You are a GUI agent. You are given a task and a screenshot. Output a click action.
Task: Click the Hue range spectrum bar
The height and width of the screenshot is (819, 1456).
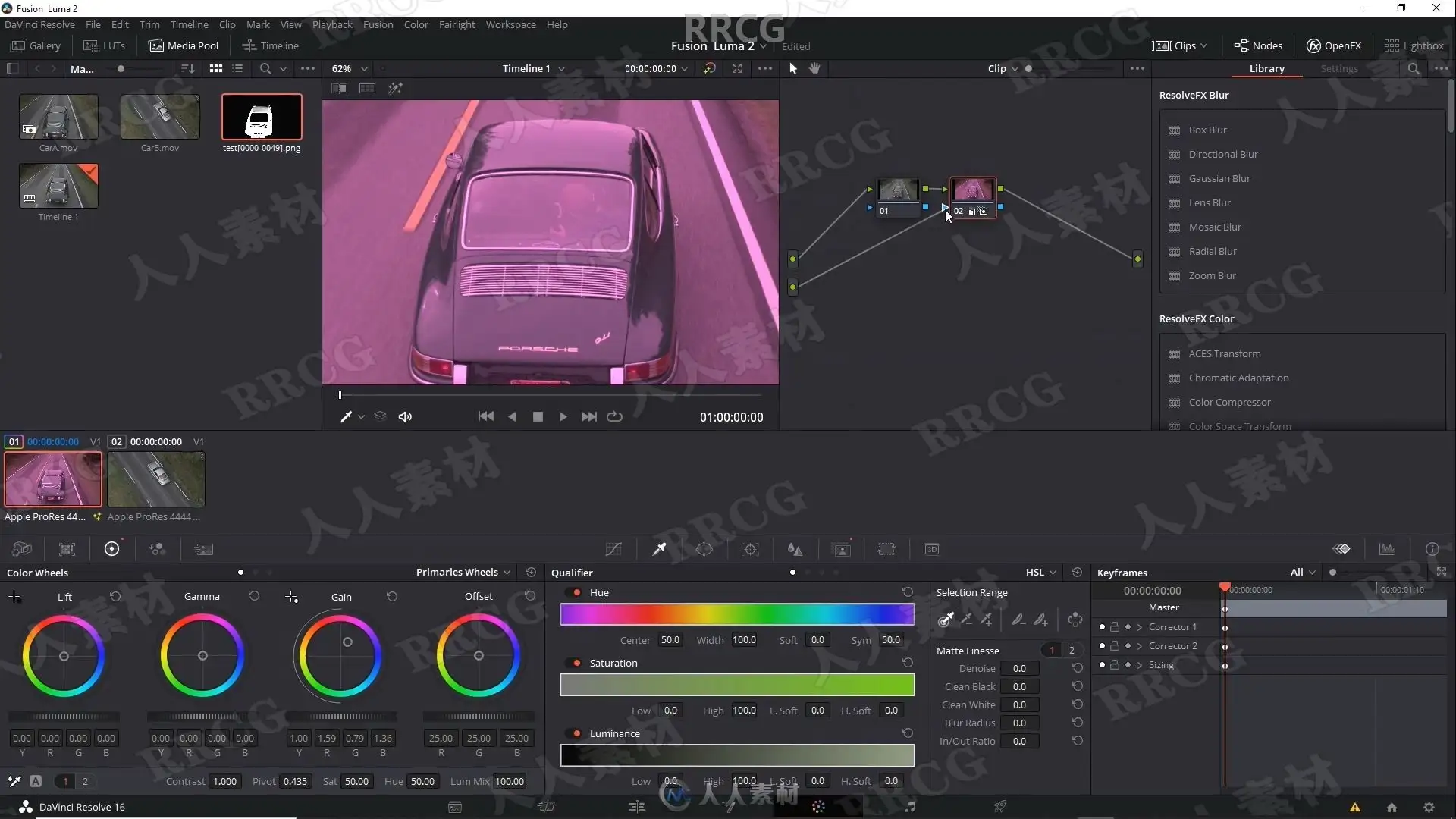tap(737, 614)
